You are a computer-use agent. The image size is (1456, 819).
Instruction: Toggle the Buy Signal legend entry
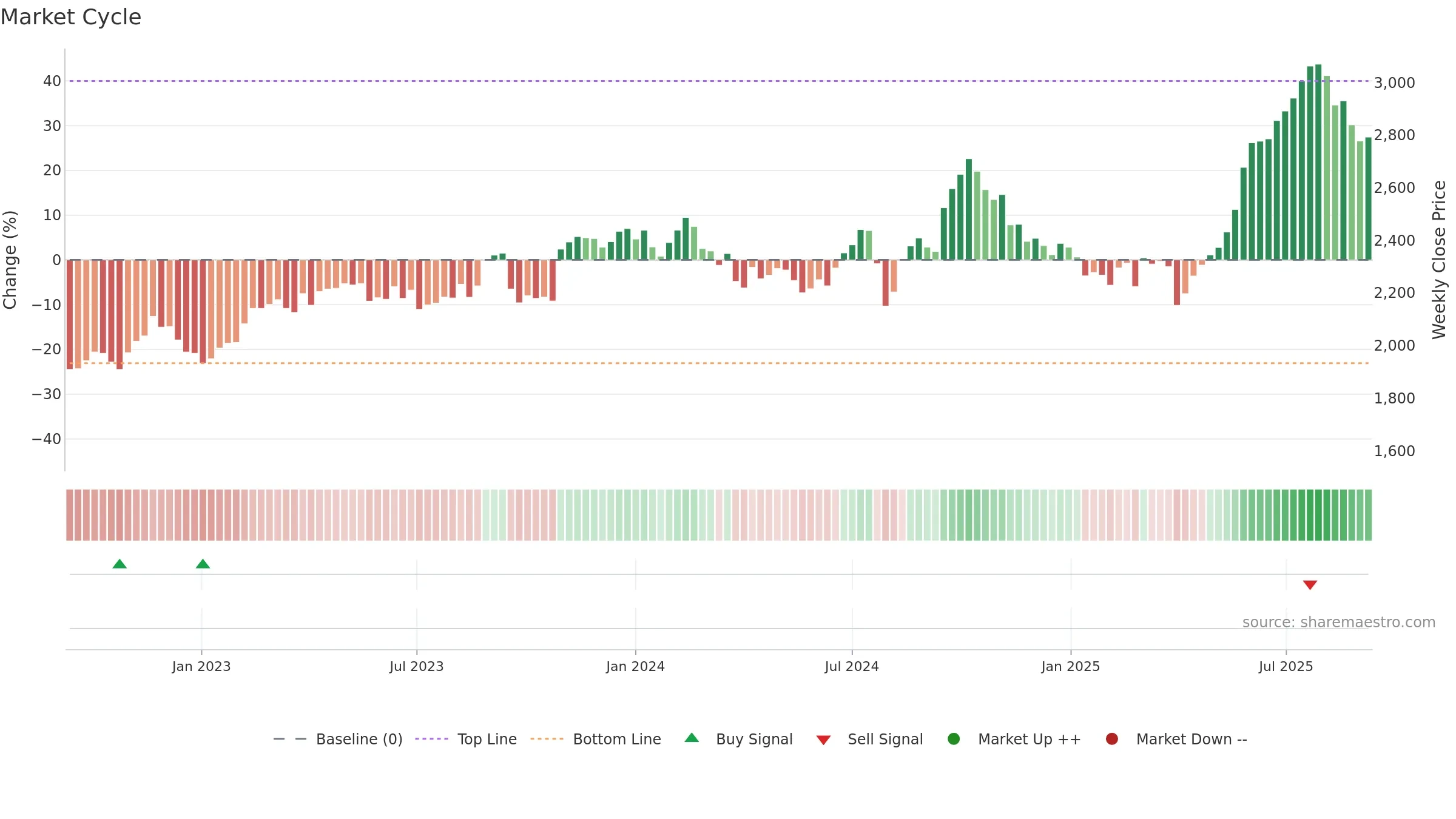(738, 739)
